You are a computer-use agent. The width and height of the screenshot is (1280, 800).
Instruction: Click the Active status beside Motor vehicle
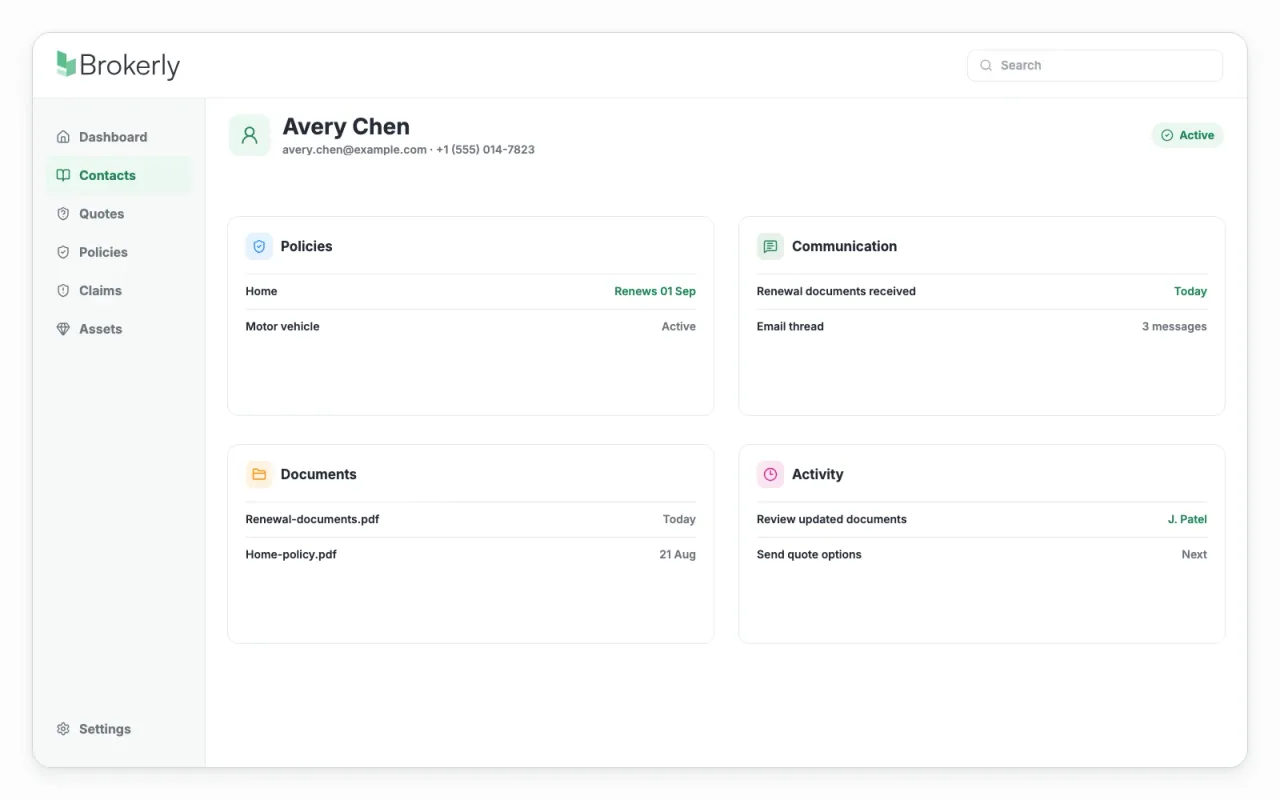pos(679,326)
